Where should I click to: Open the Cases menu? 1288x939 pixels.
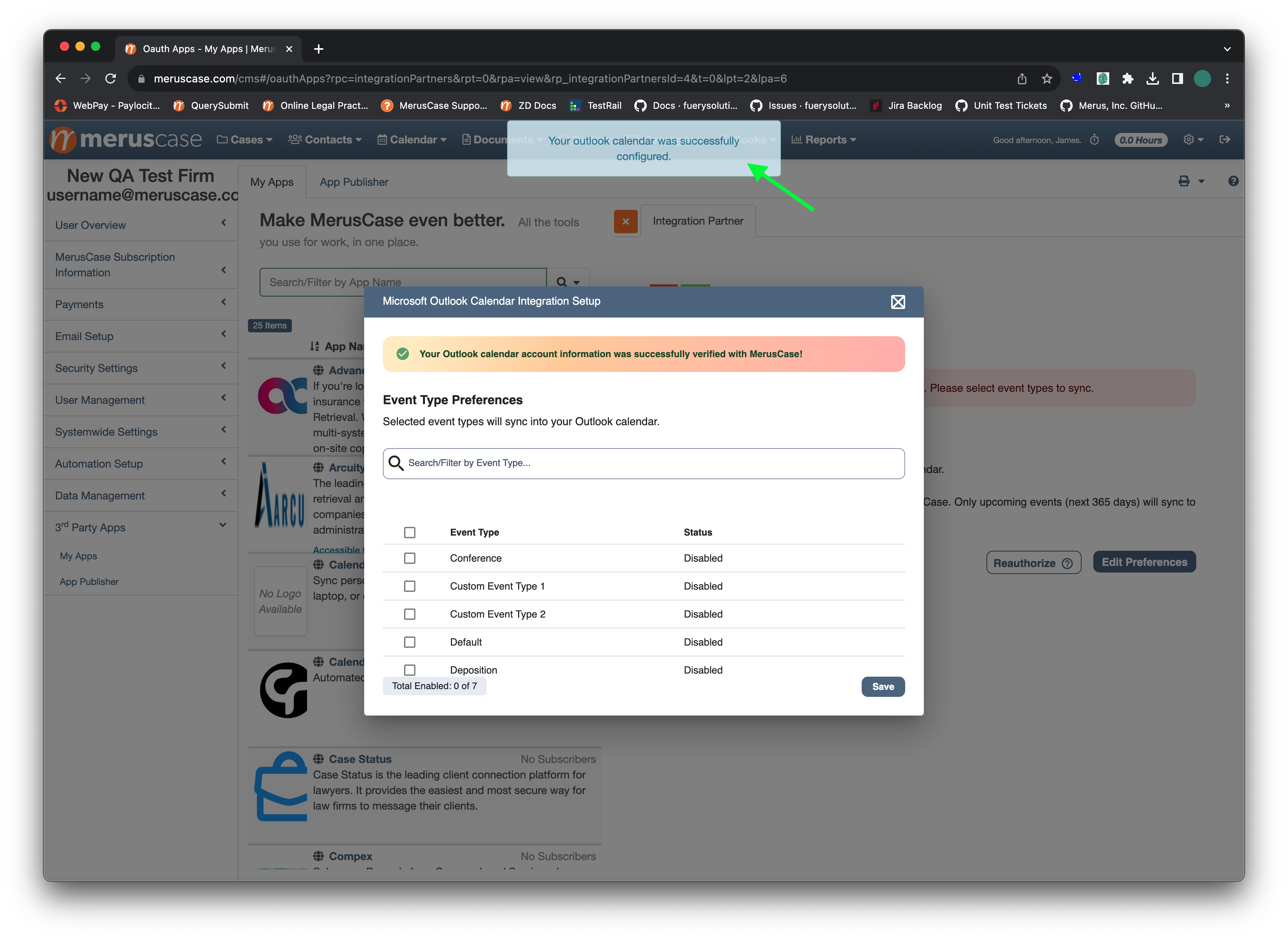[x=244, y=140]
